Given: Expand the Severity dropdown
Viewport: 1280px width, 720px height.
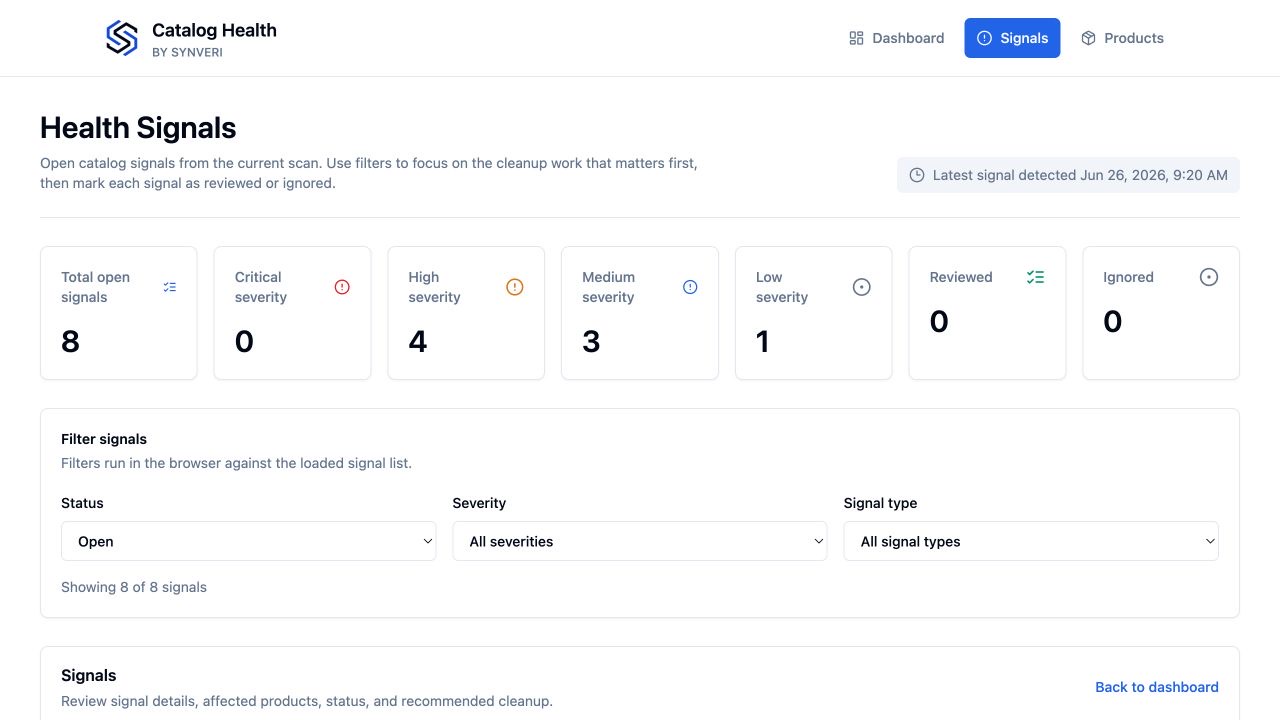Looking at the screenshot, I should click(x=640, y=541).
